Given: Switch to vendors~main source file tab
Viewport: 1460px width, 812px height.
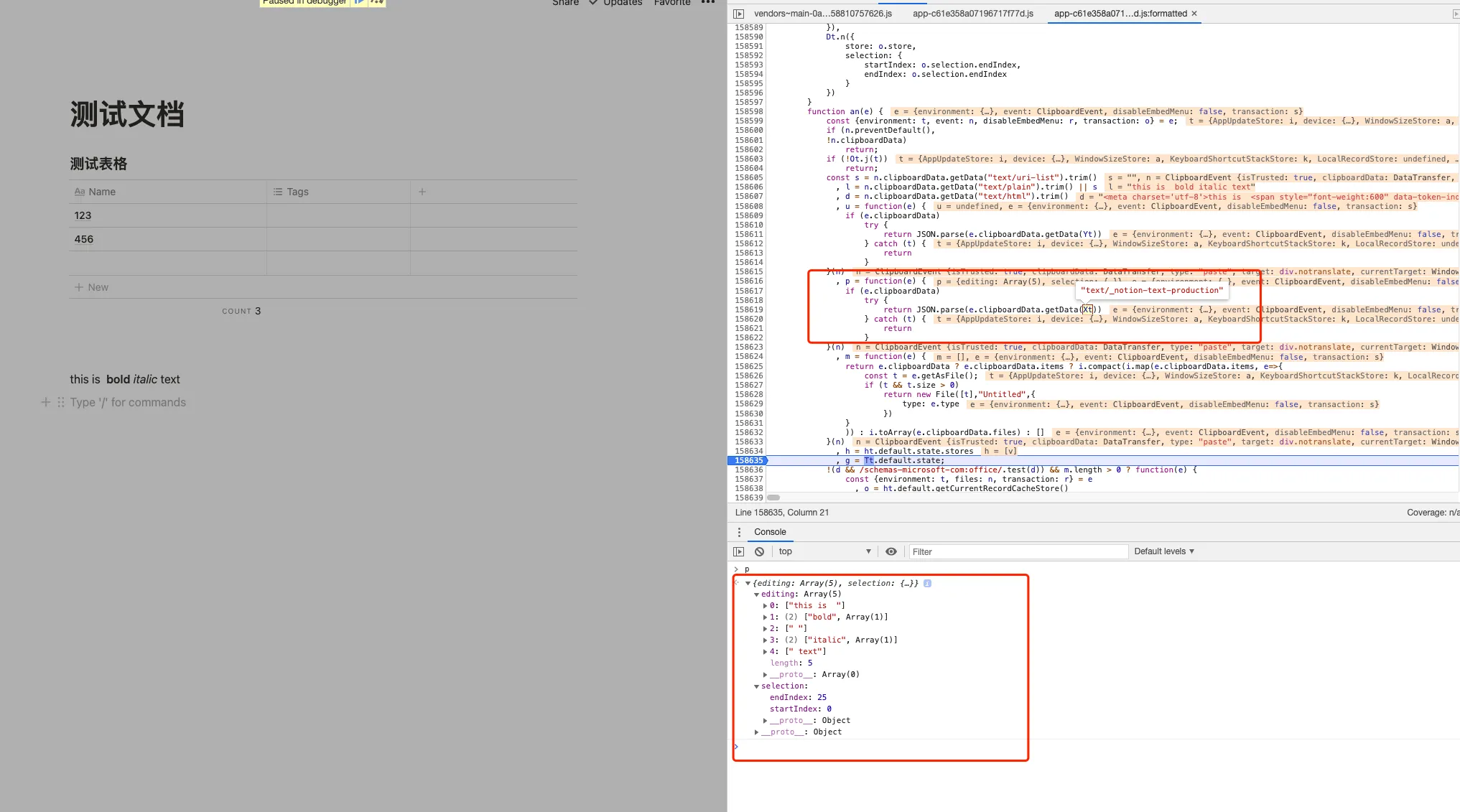Looking at the screenshot, I should pos(822,14).
